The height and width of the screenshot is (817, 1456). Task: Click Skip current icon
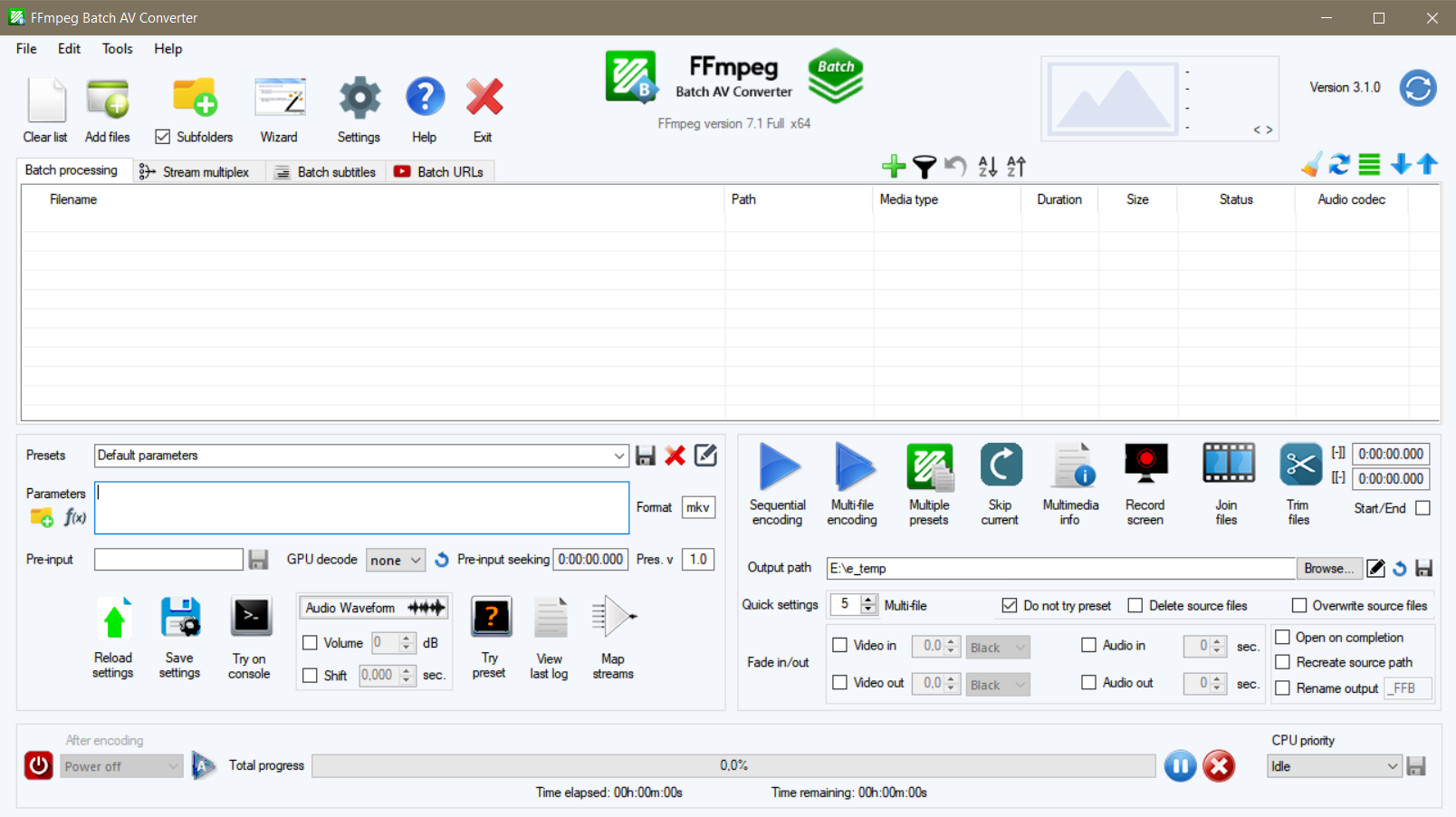[1001, 466]
